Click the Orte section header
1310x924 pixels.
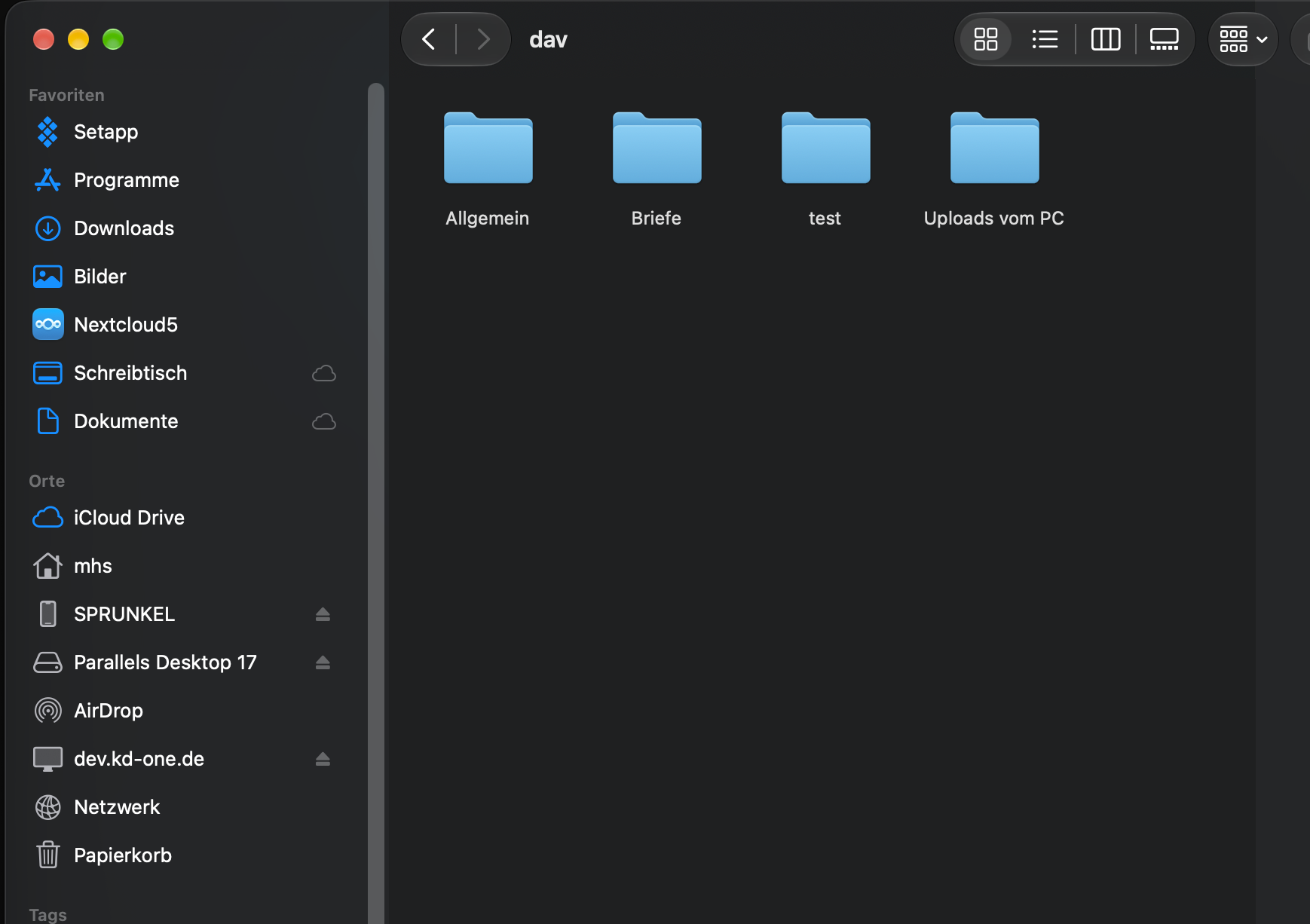tap(47, 481)
